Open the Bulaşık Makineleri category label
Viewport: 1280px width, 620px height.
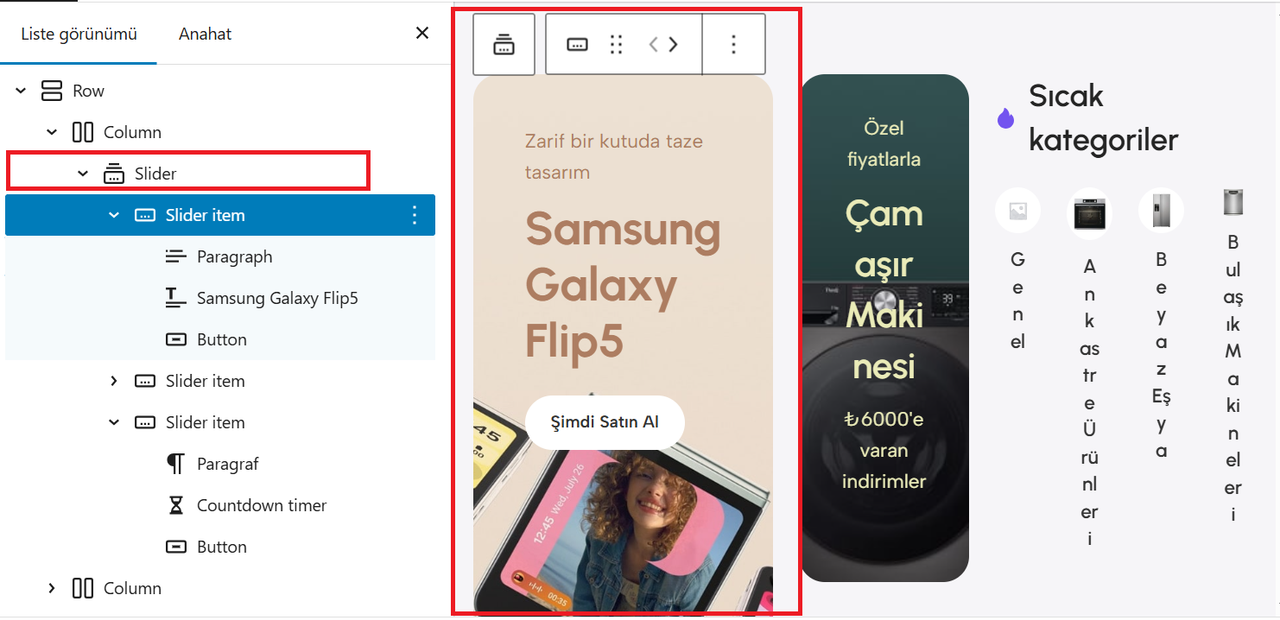1233,379
